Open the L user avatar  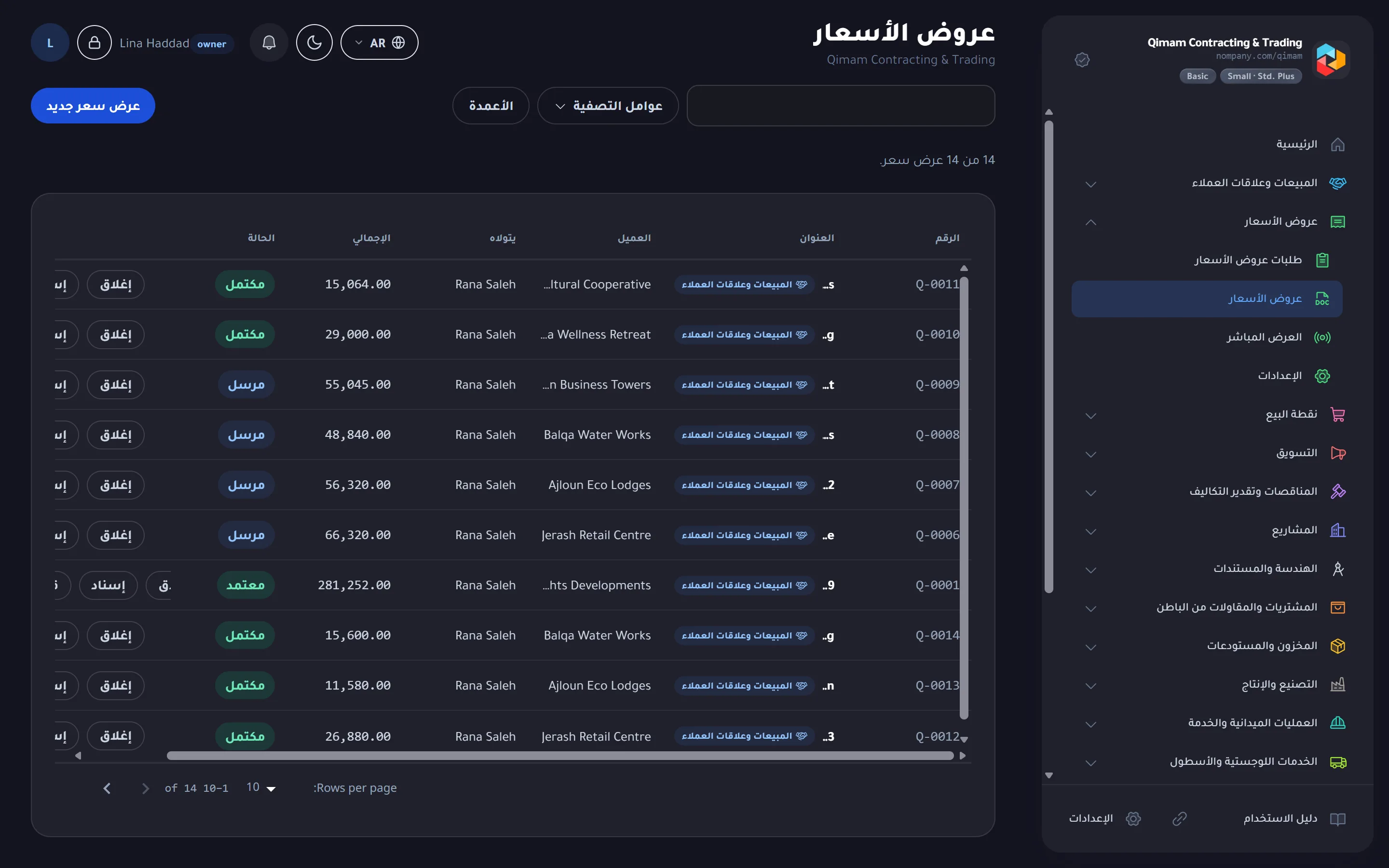(x=50, y=42)
